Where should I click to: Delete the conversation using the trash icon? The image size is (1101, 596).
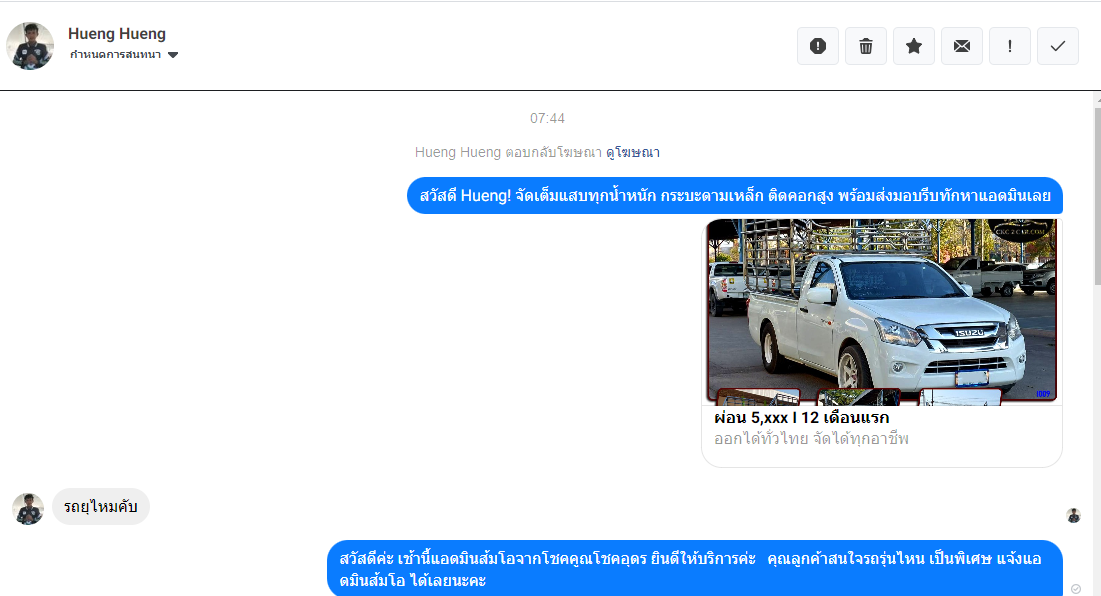click(866, 46)
